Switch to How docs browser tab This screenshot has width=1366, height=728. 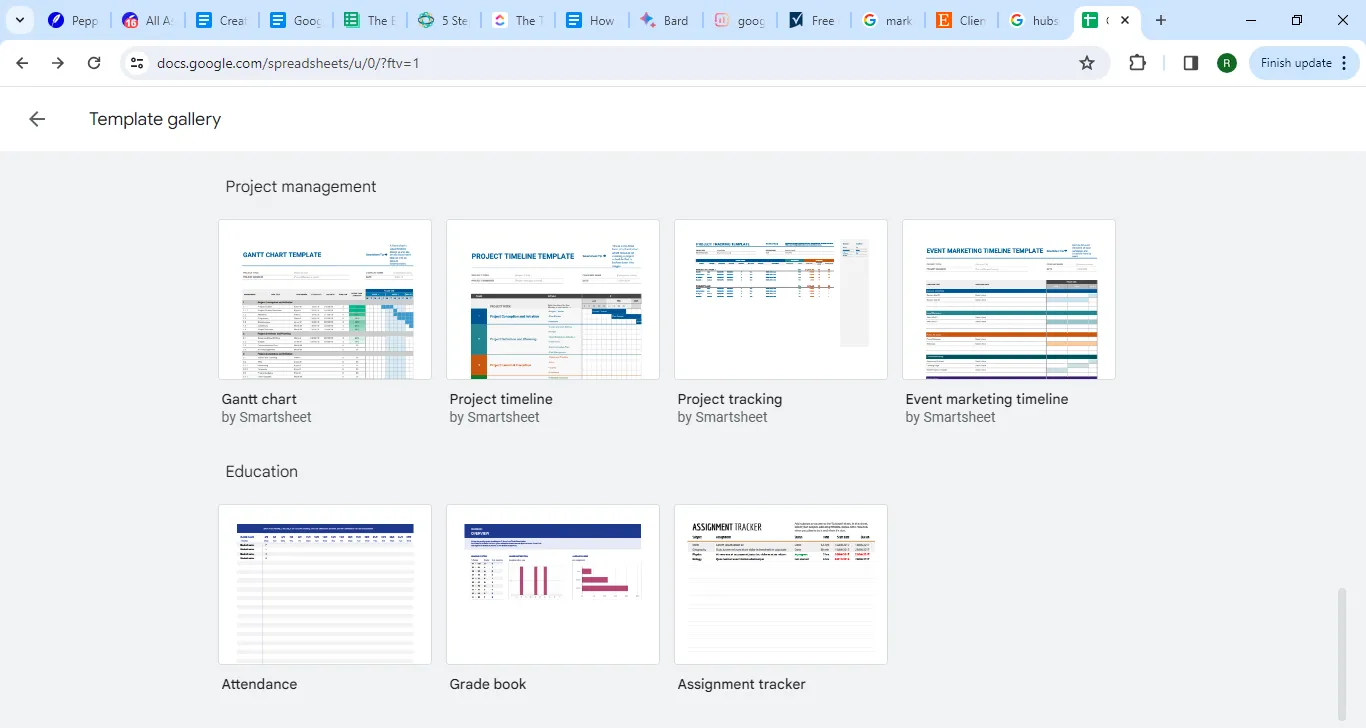point(592,20)
